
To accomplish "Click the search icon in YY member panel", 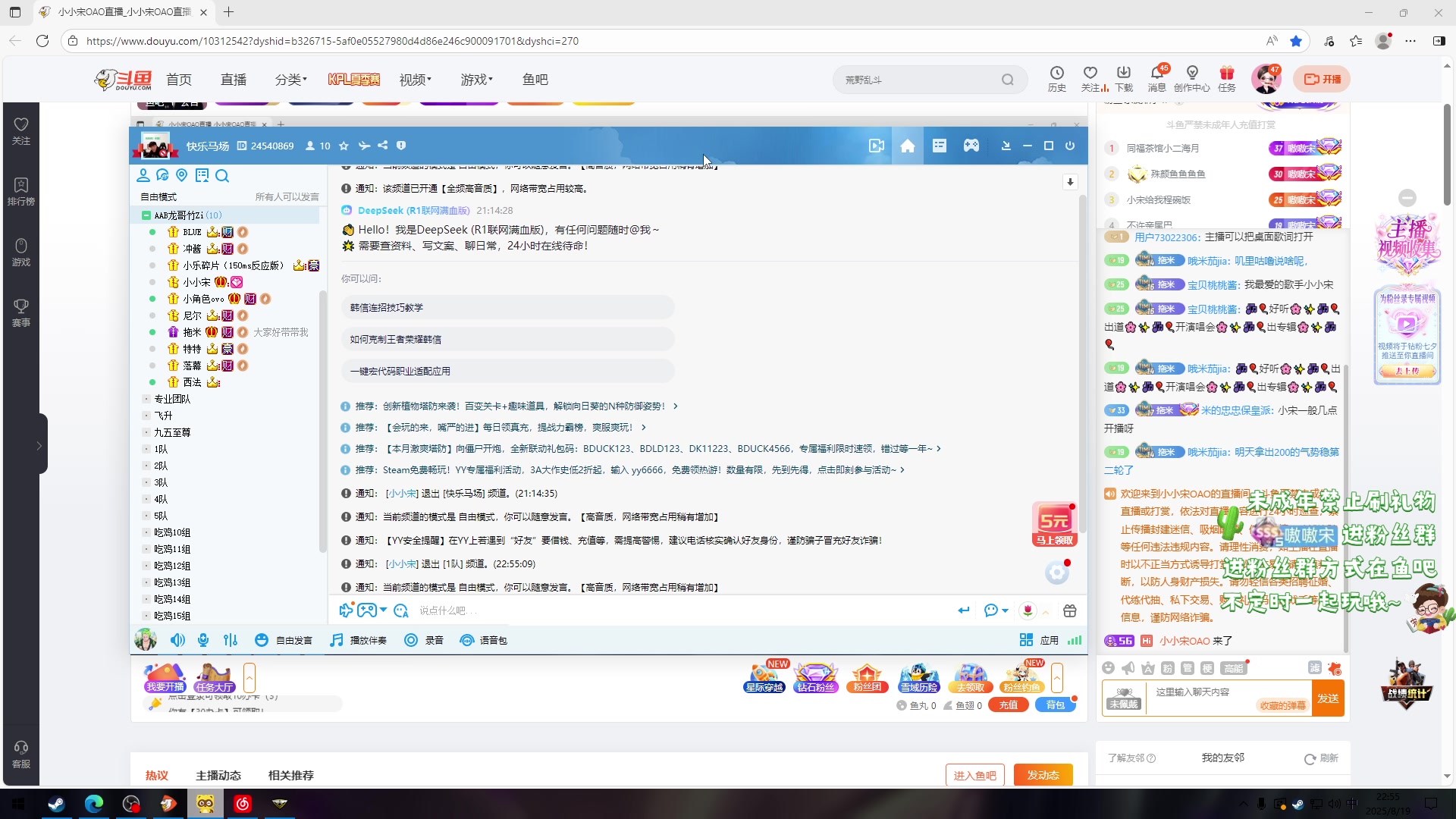I will pyautogui.click(x=222, y=176).
